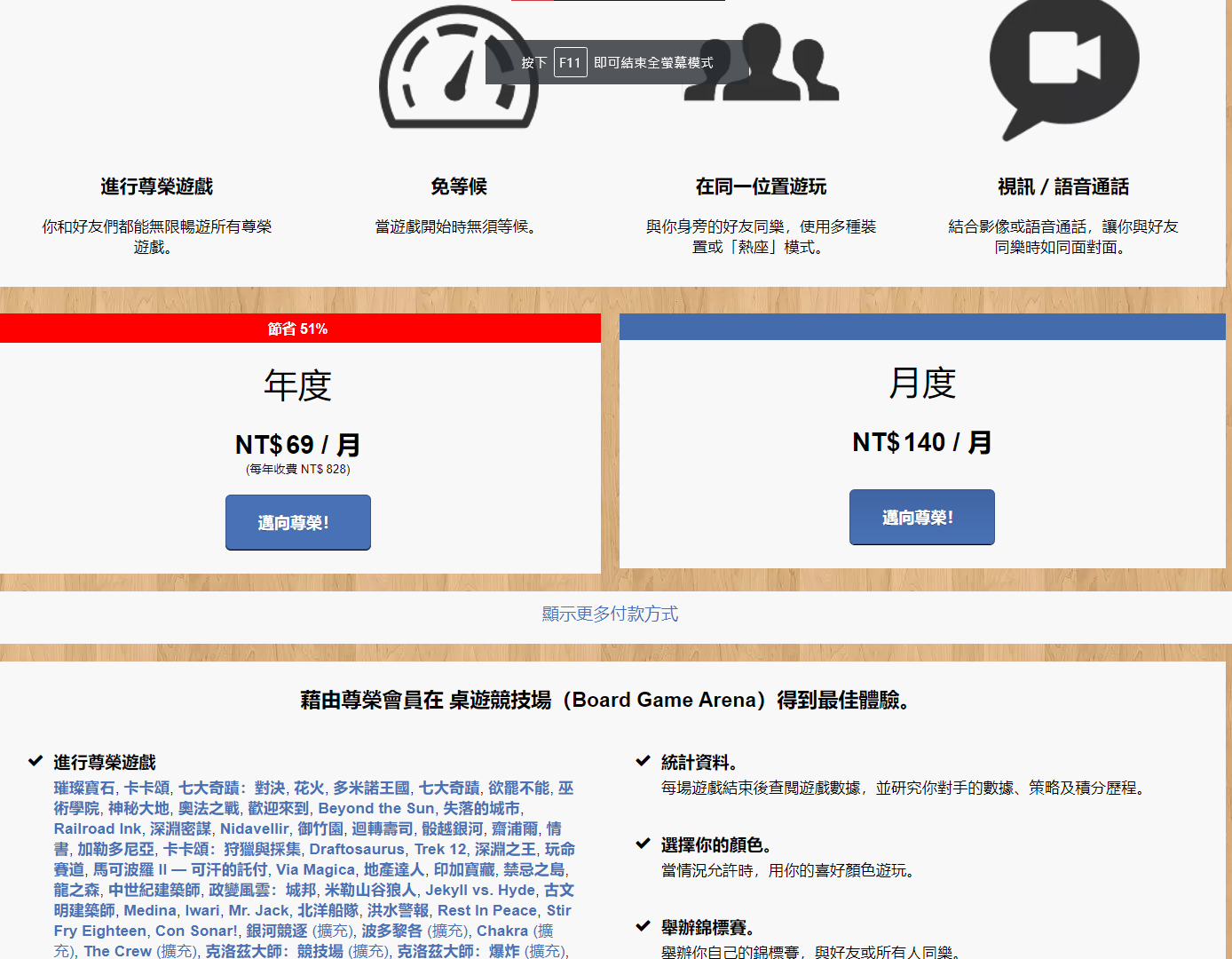This screenshot has height=959, width=1232.
Task: Open the 卡卡頌：狩獵與採集 game link
Action: 232,849
